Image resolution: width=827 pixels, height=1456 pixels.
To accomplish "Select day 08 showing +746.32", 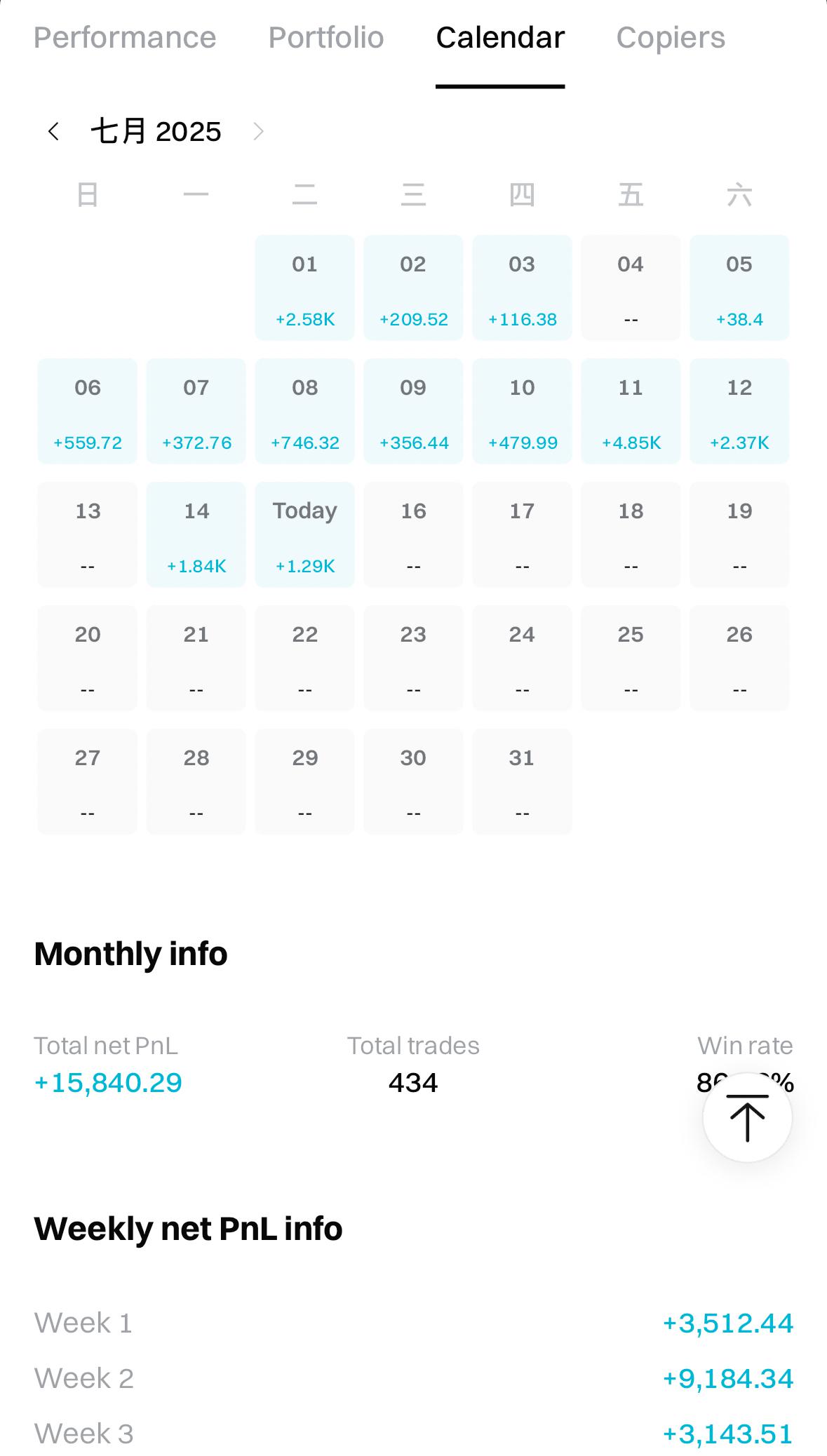I will click(x=304, y=411).
